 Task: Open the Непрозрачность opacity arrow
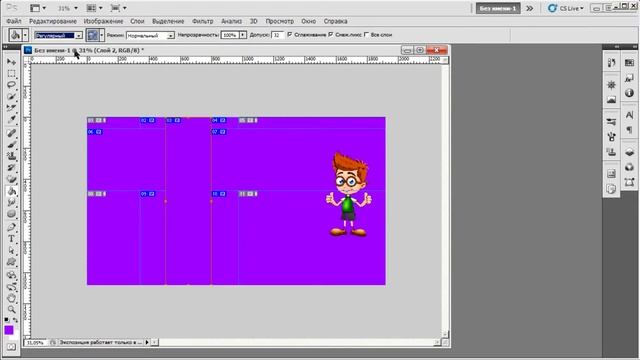243,35
